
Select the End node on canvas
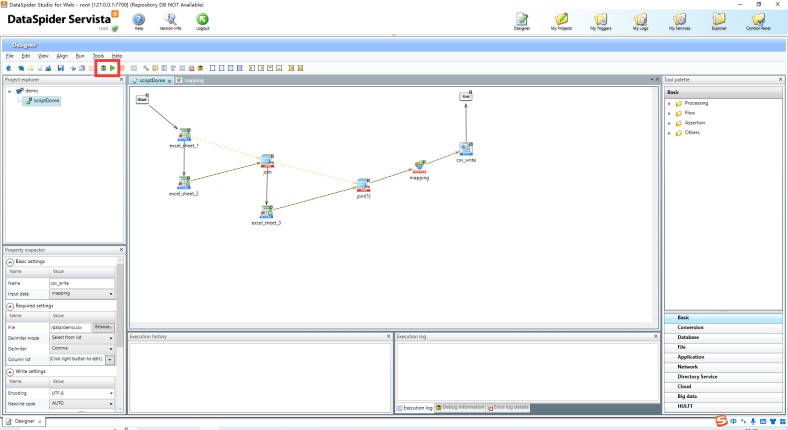(x=466, y=95)
